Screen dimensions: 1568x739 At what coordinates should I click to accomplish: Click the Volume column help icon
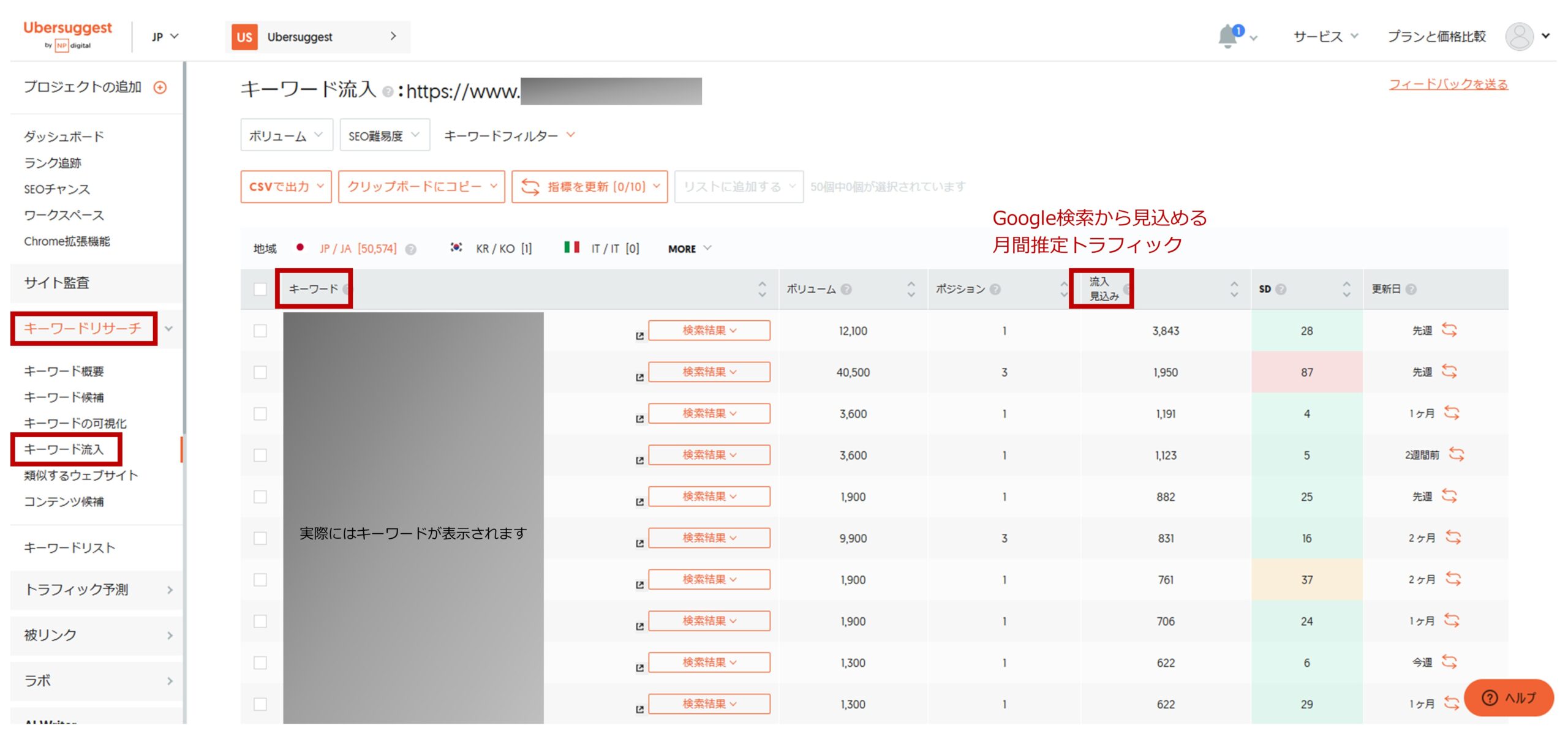[x=846, y=289]
